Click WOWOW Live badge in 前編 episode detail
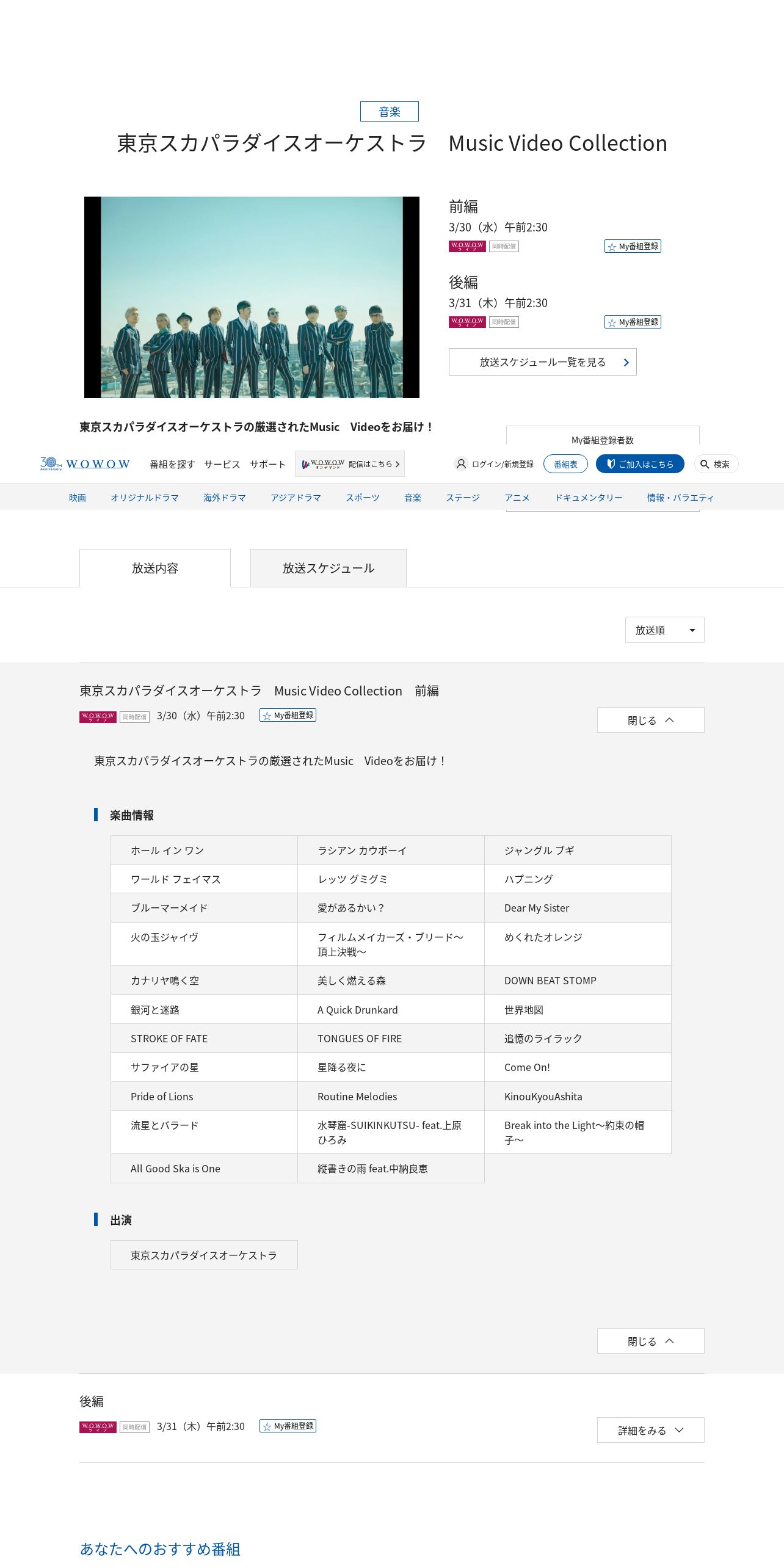 (98, 716)
